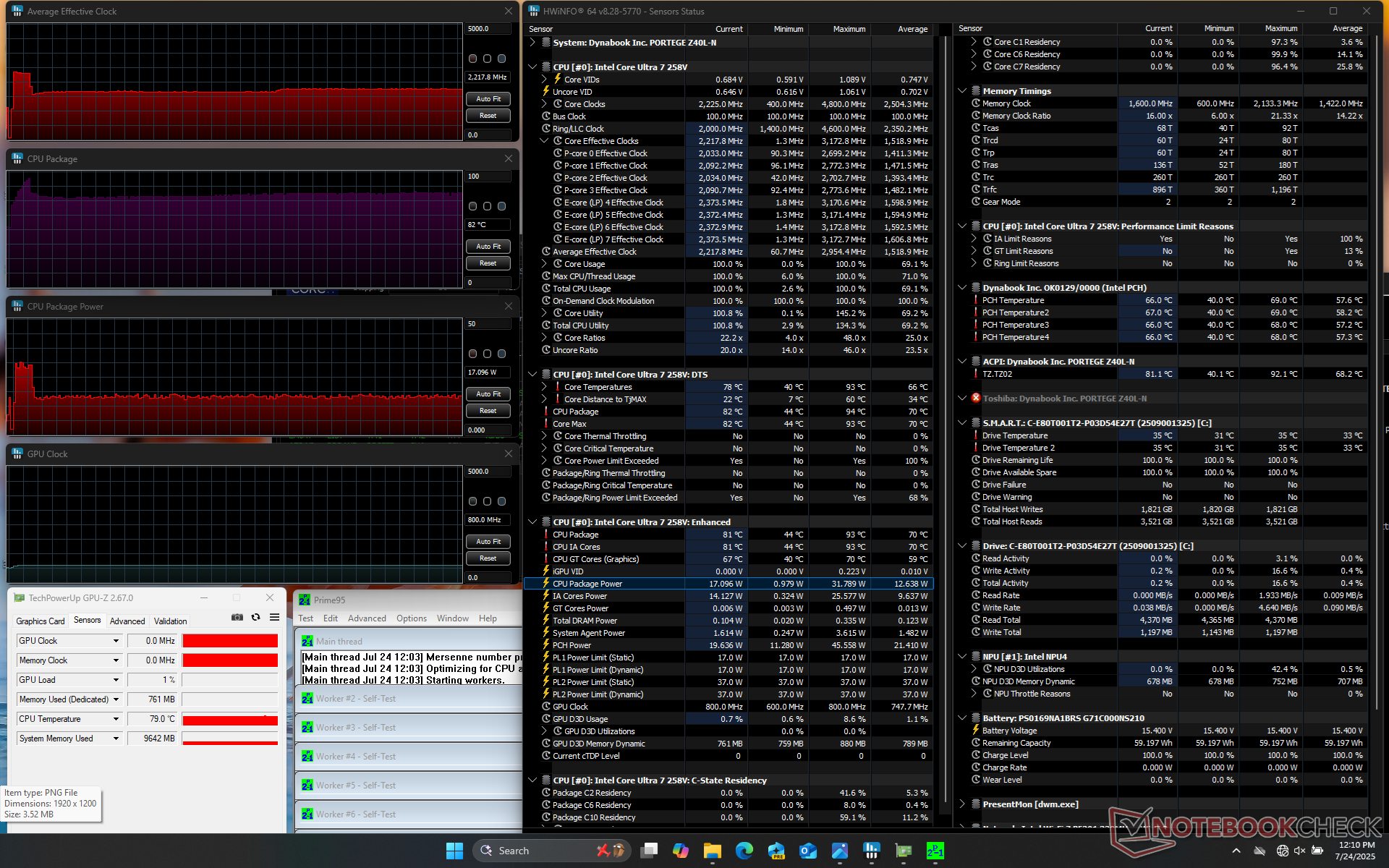The image size is (1389, 868).
Task: Open the GPU Clock sensor dropdown in GPU-Z
Action: [x=116, y=641]
